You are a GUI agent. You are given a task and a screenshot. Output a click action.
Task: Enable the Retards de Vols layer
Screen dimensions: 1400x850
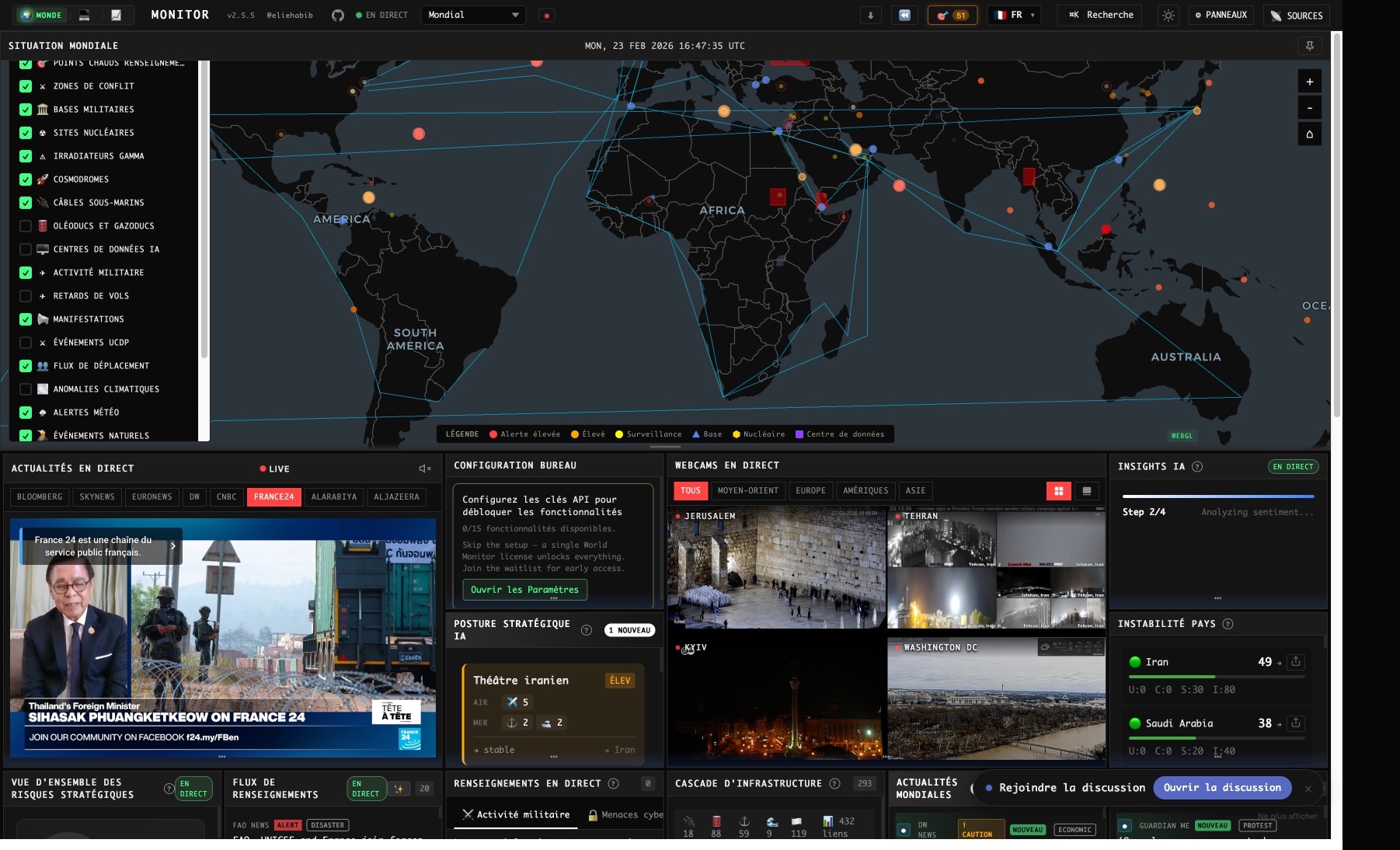click(x=26, y=296)
